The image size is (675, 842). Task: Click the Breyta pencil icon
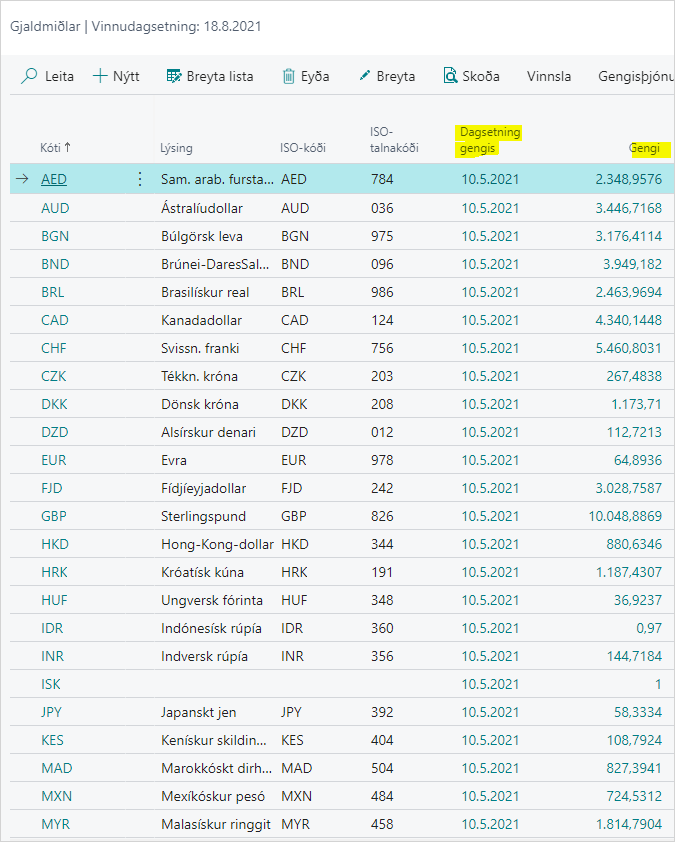tap(365, 76)
